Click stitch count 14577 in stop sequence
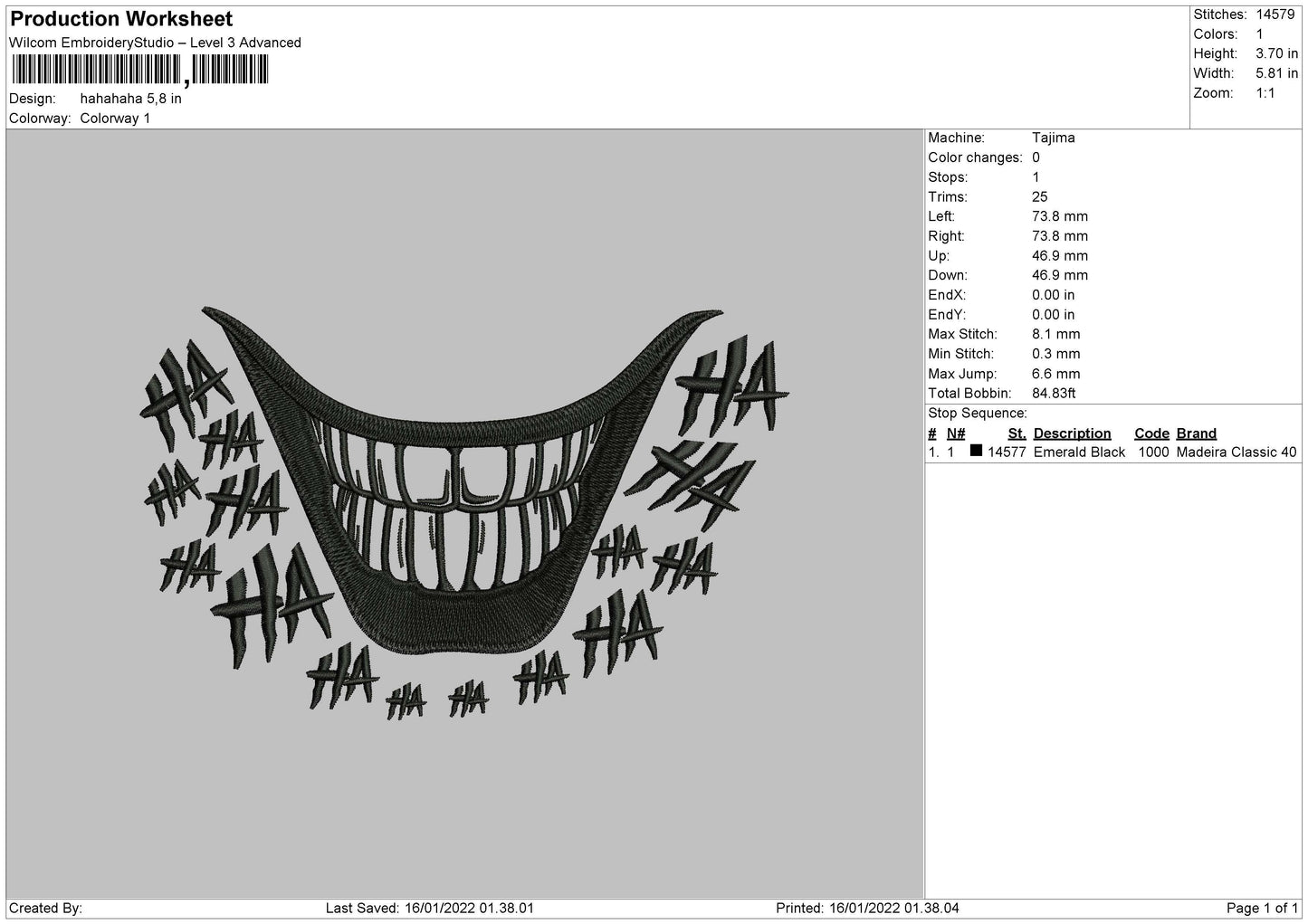Screen dimensions: 1308x924 (x=1007, y=452)
